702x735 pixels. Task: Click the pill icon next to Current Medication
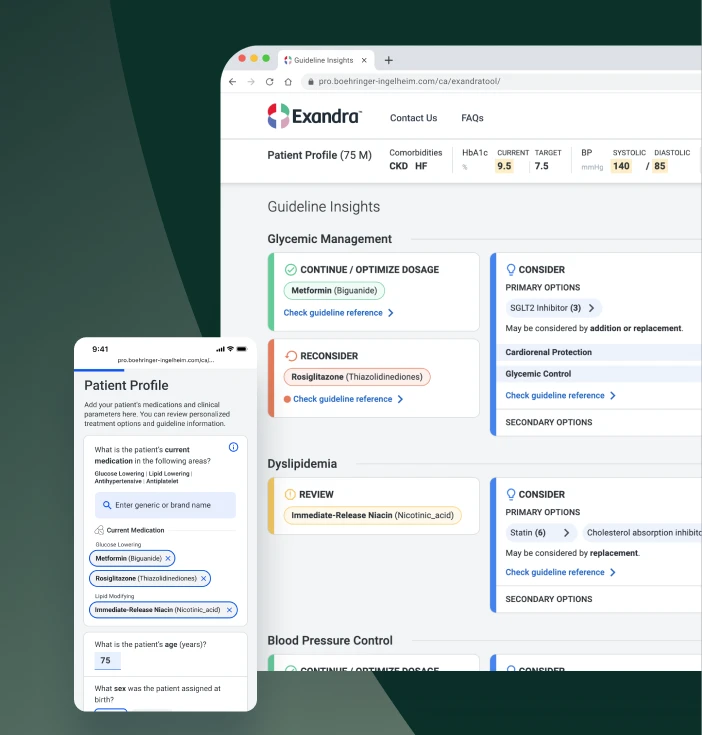point(99,530)
